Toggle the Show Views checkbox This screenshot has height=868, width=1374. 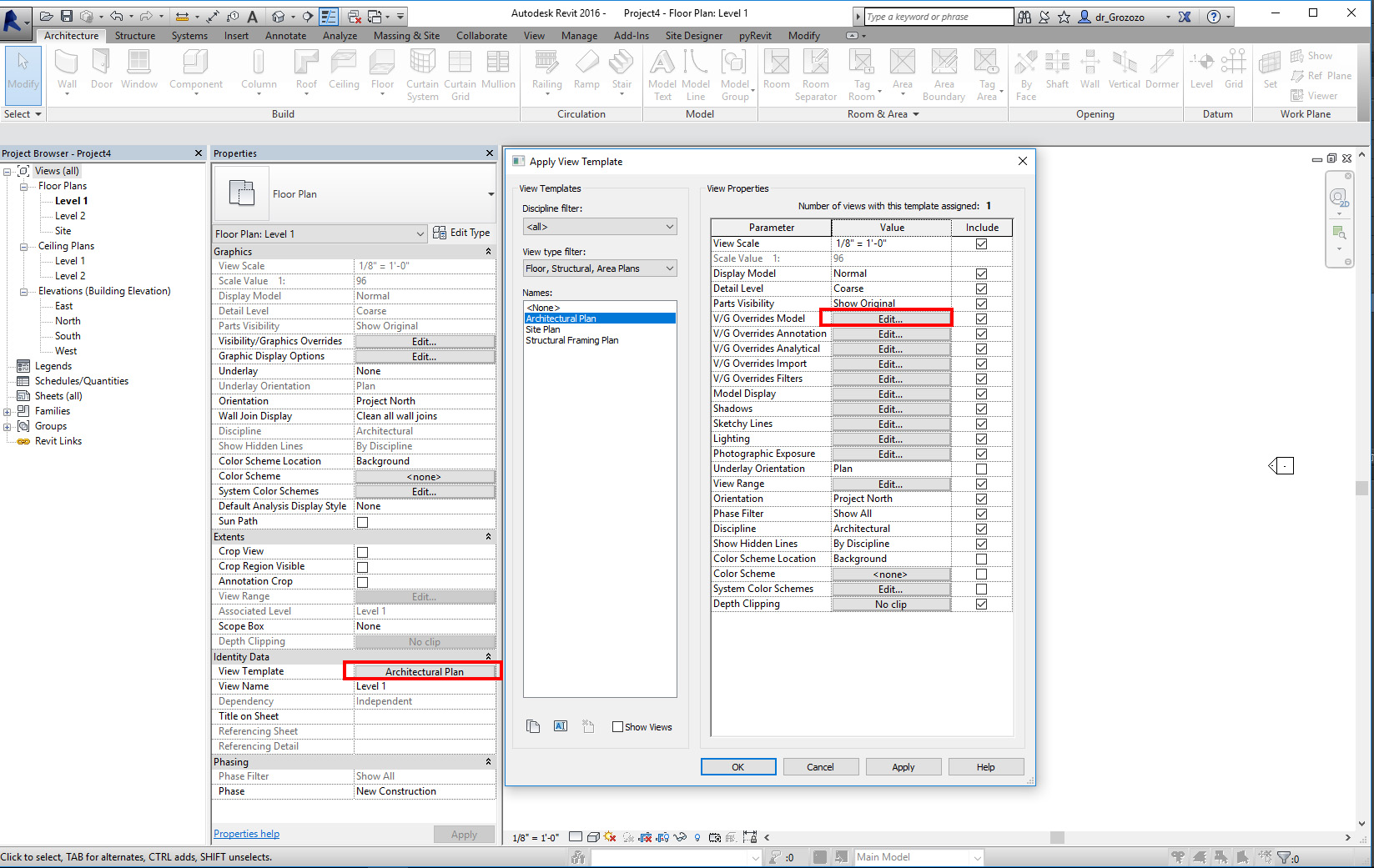[617, 727]
